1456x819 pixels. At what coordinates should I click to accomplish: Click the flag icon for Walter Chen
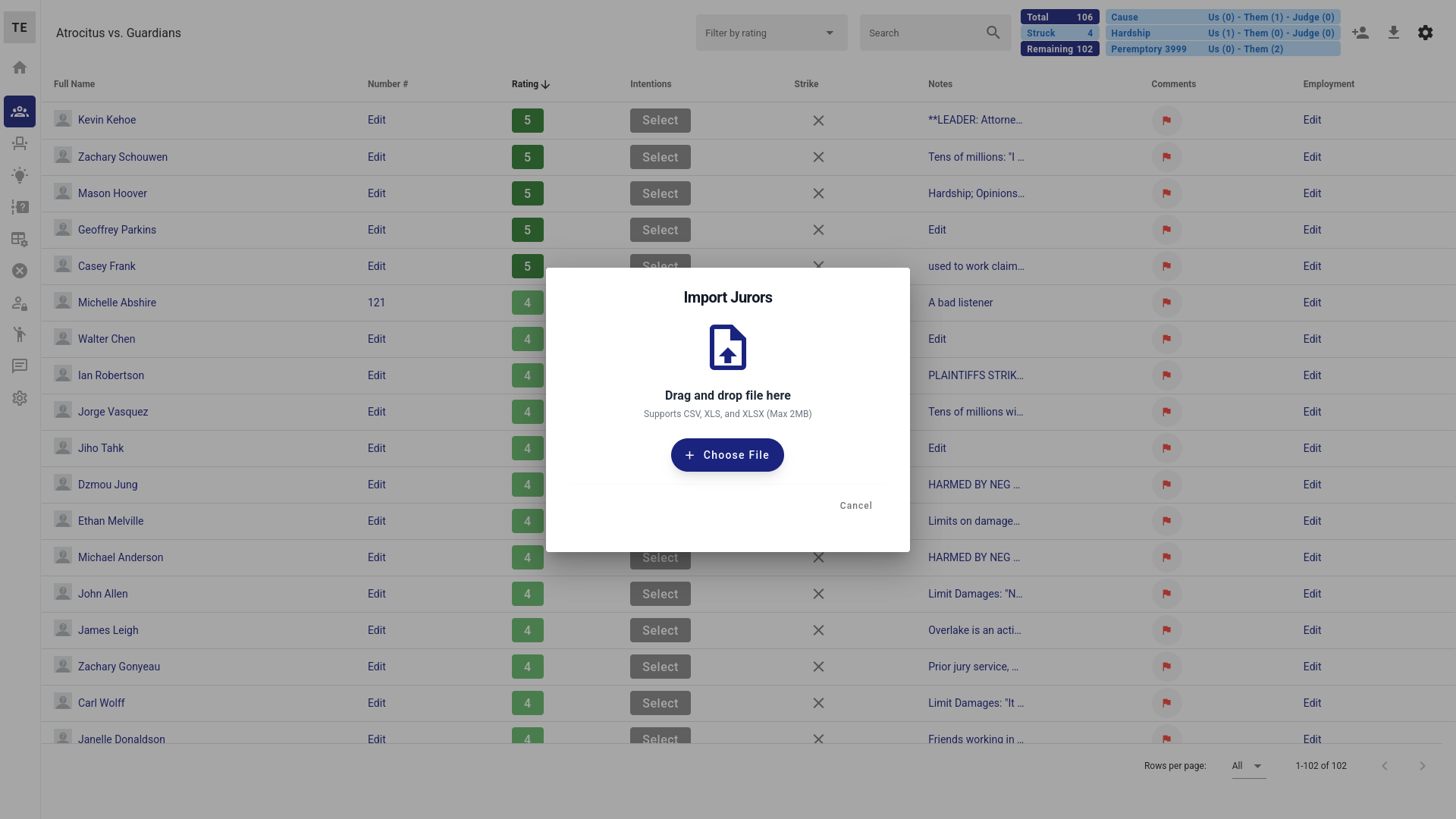point(1167,339)
